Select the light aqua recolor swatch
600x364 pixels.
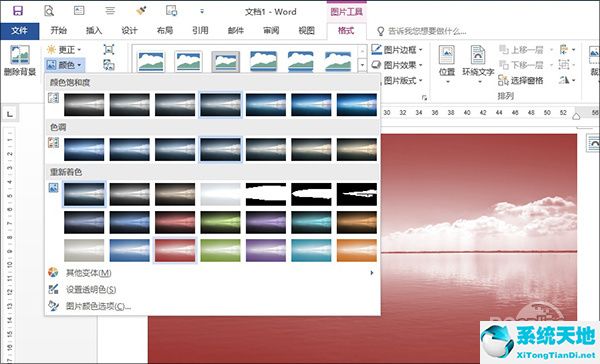click(x=311, y=251)
